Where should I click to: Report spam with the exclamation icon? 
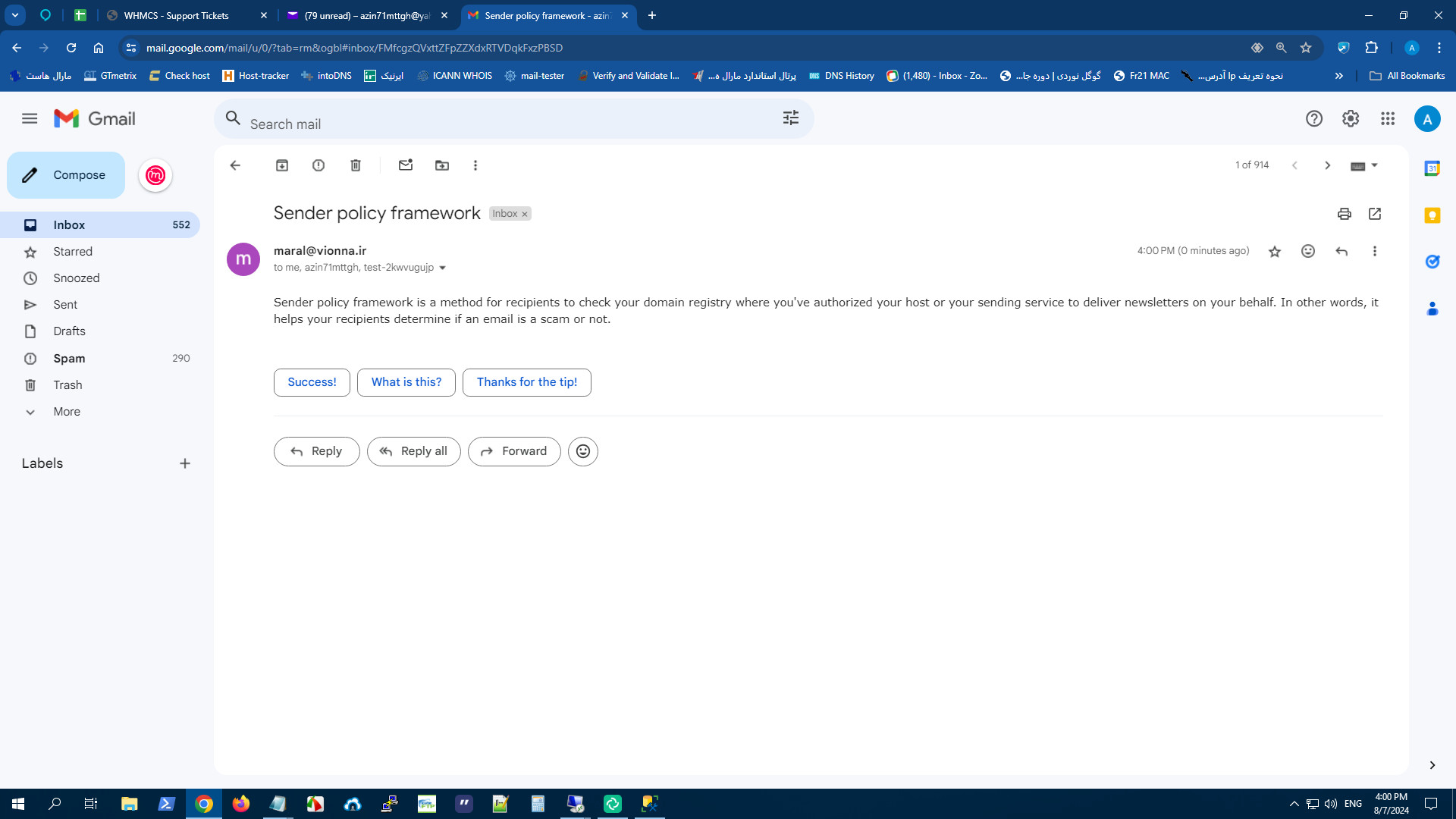[318, 165]
